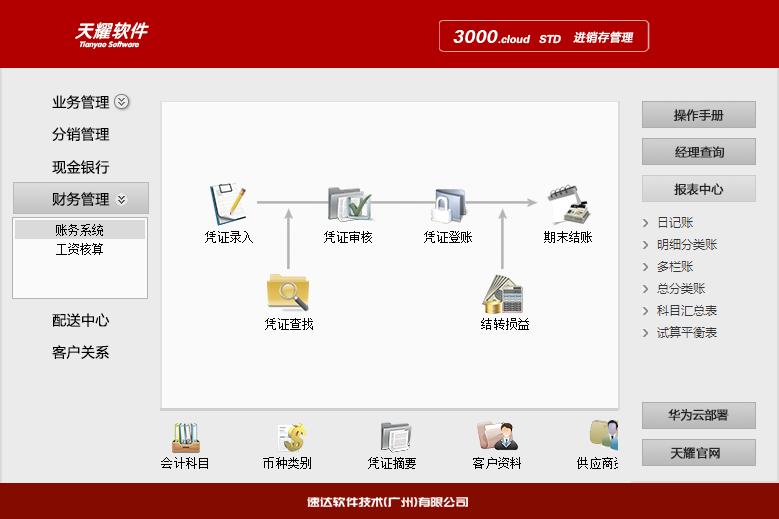Open the 凭证登账 padlock folder icon
Viewport: 779px width, 519px height.
(x=448, y=204)
